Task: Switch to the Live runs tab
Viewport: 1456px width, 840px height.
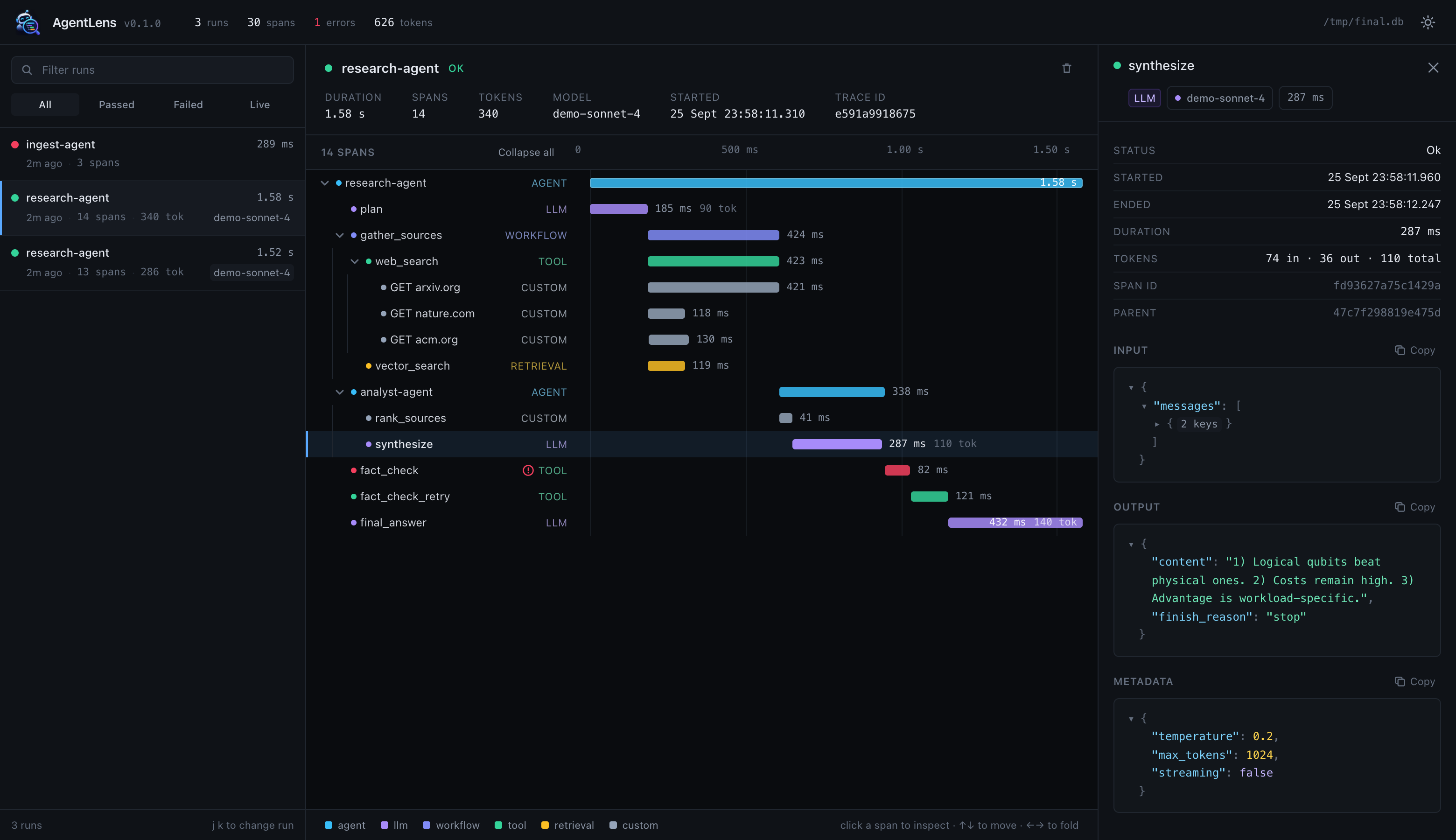Action: tap(259, 105)
